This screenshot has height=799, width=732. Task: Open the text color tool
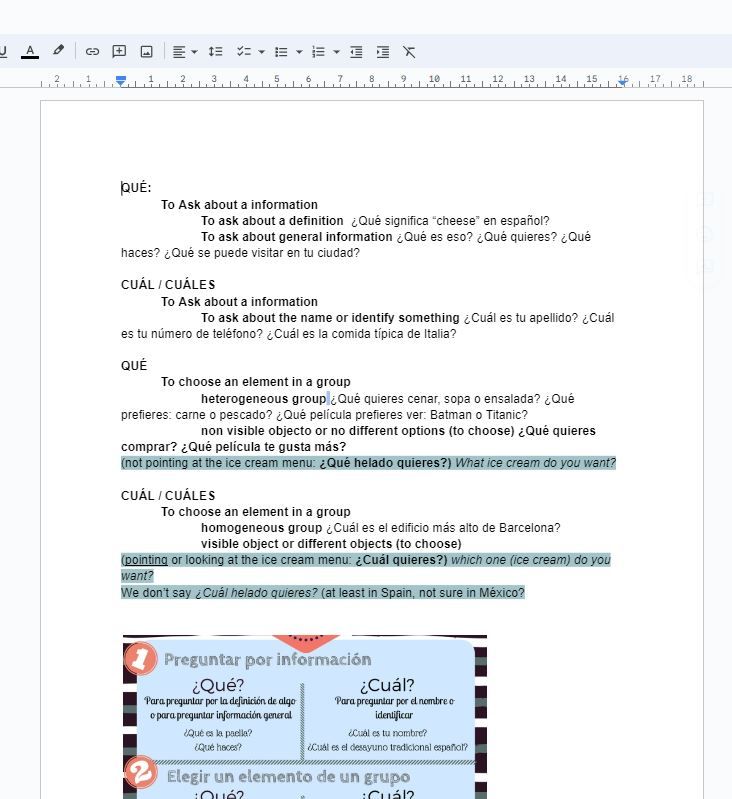[30, 51]
